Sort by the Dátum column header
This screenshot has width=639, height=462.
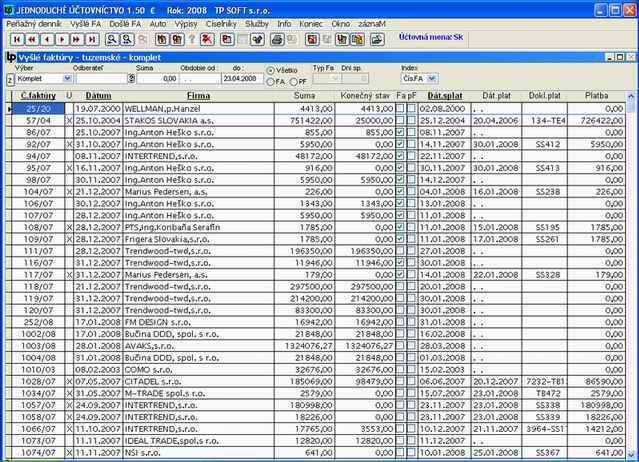pos(98,96)
